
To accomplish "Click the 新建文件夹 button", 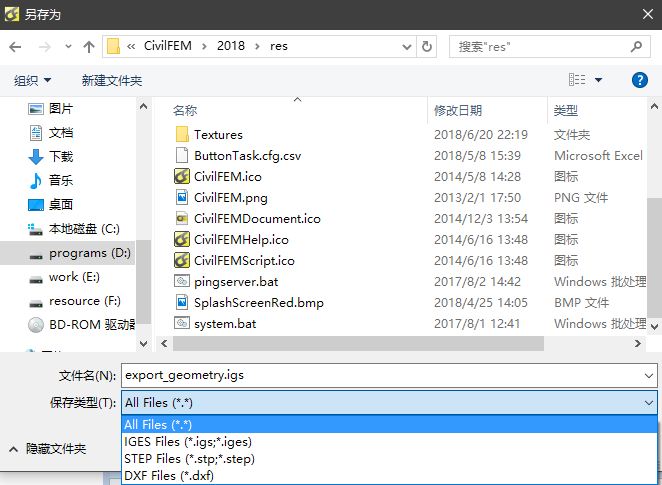I will [x=112, y=80].
